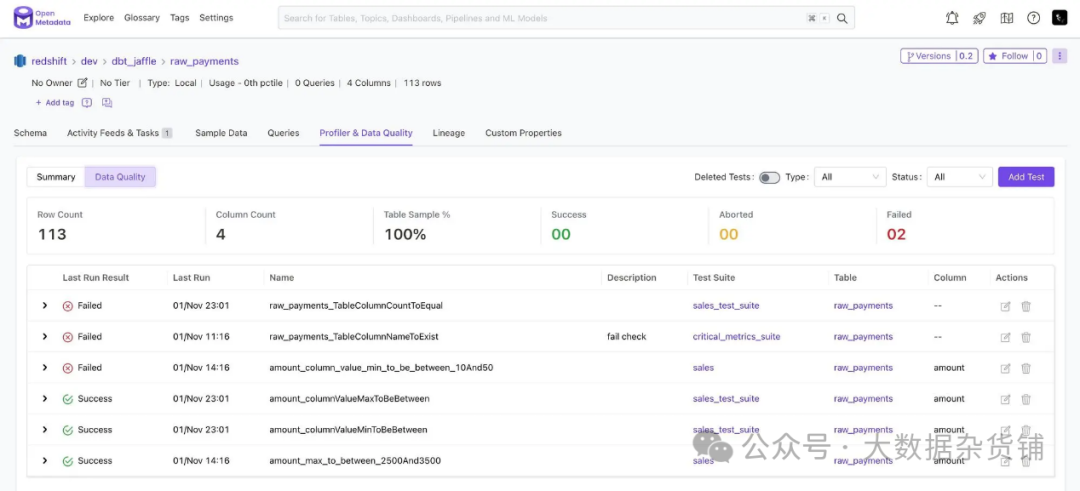The image size is (1080, 491).
Task: Open the Status filter dropdown
Action: pos(959,177)
